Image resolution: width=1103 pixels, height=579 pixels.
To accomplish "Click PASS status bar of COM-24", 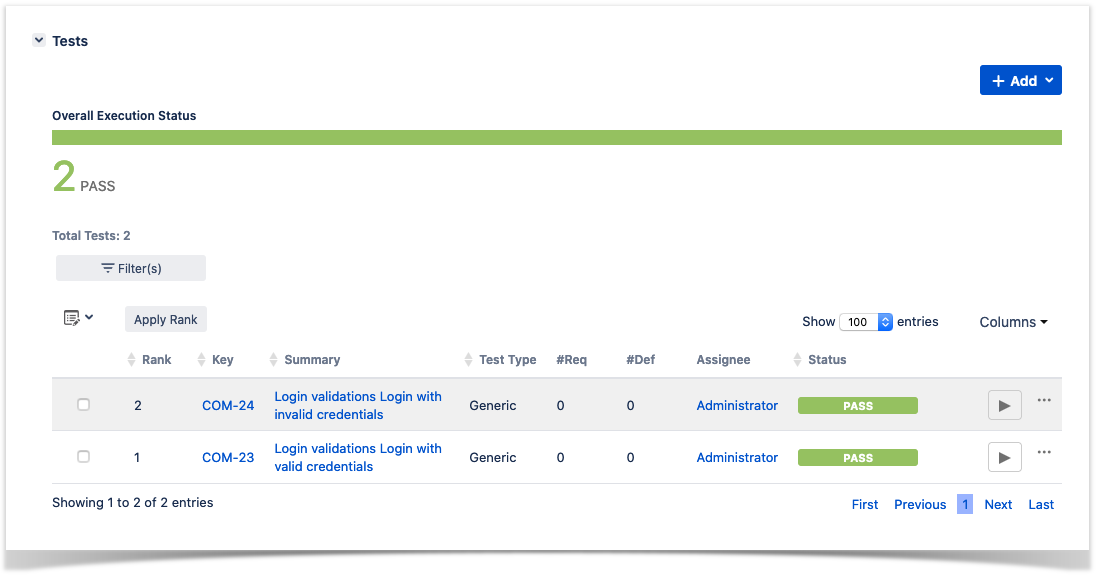I will [x=857, y=406].
